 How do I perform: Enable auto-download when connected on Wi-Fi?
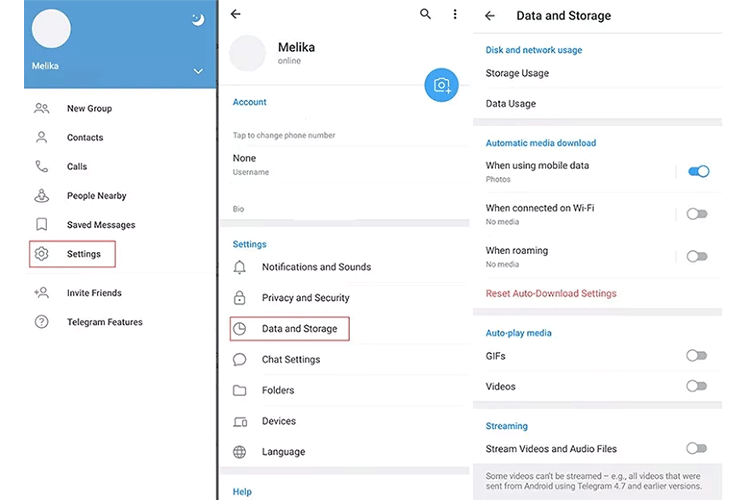[697, 214]
